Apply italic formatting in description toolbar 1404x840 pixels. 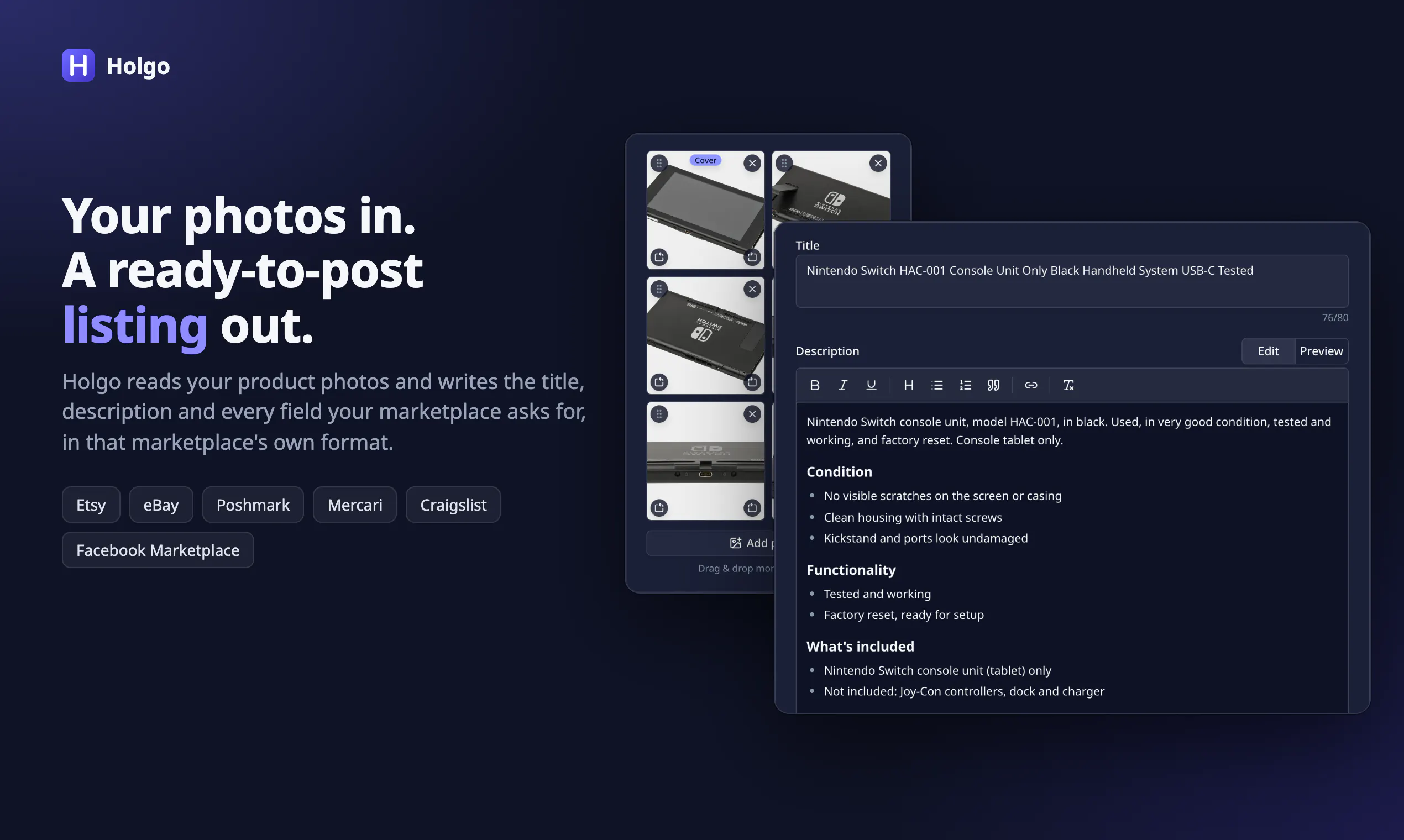click(x=843, y=386)
